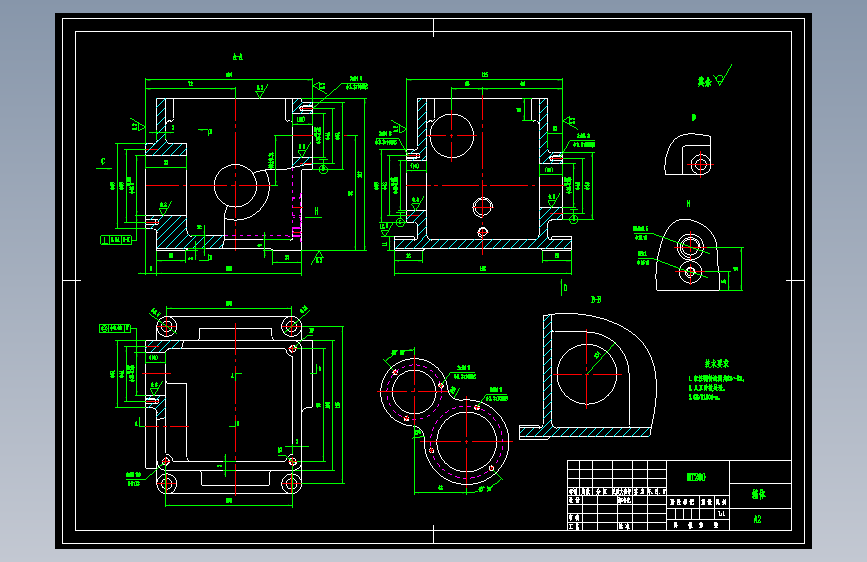Screen dimensions: 867x562
Task: Click the bottom-left corner bolt hole in plan view
Action: 166,483
